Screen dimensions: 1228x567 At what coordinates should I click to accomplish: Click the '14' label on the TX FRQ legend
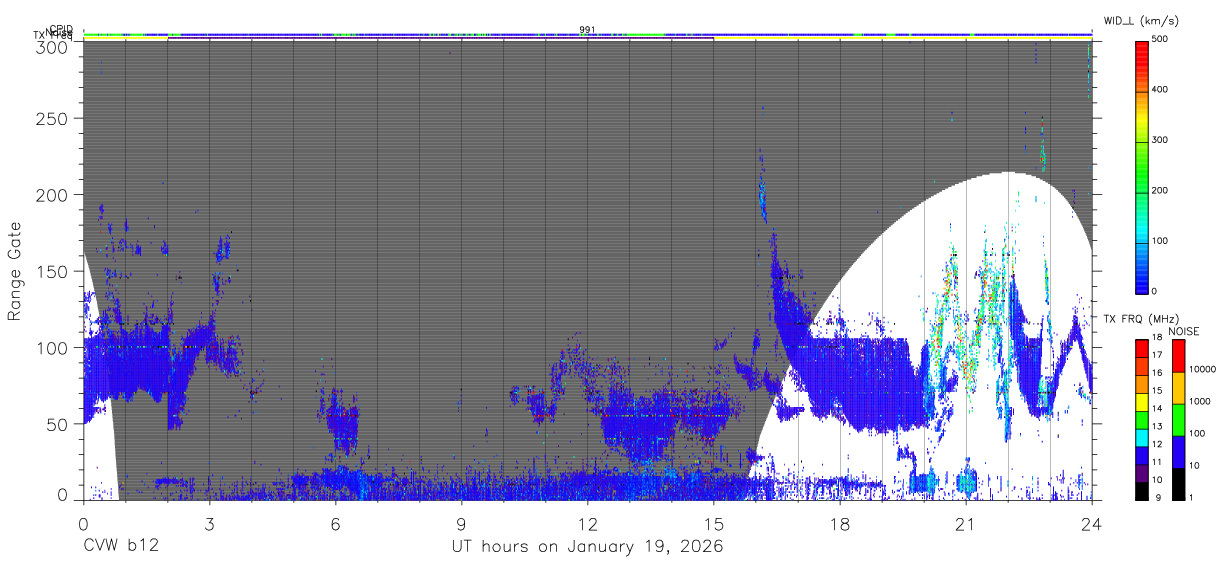tap(1157, 408)
